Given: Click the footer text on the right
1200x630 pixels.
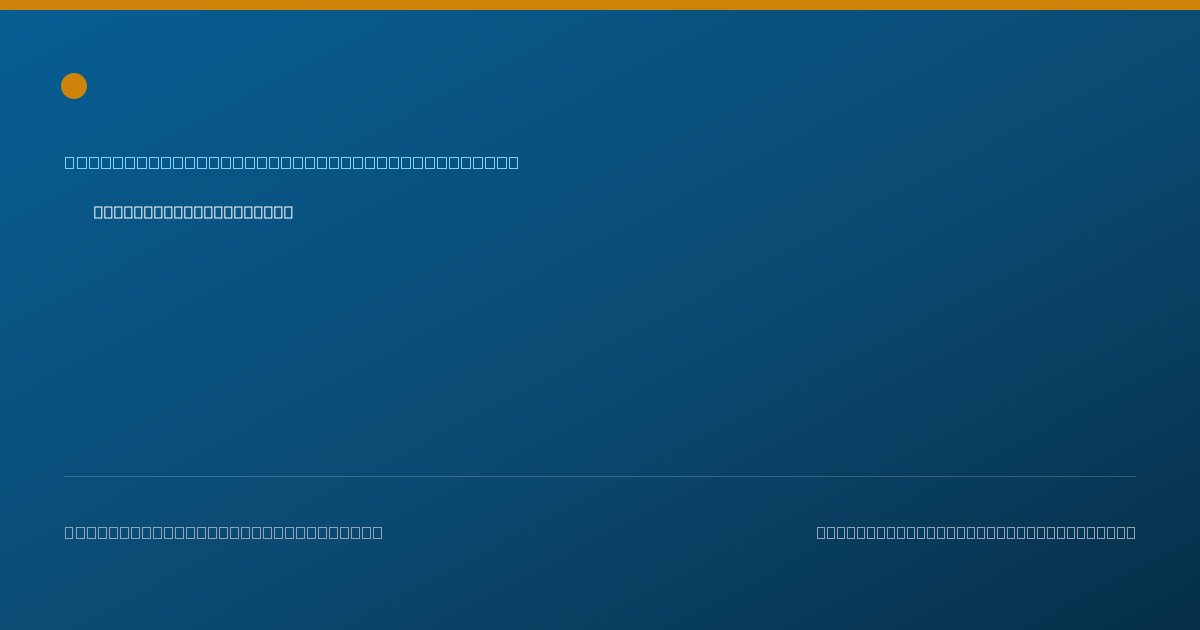Looking at the screenshot, I should [976, 532].
